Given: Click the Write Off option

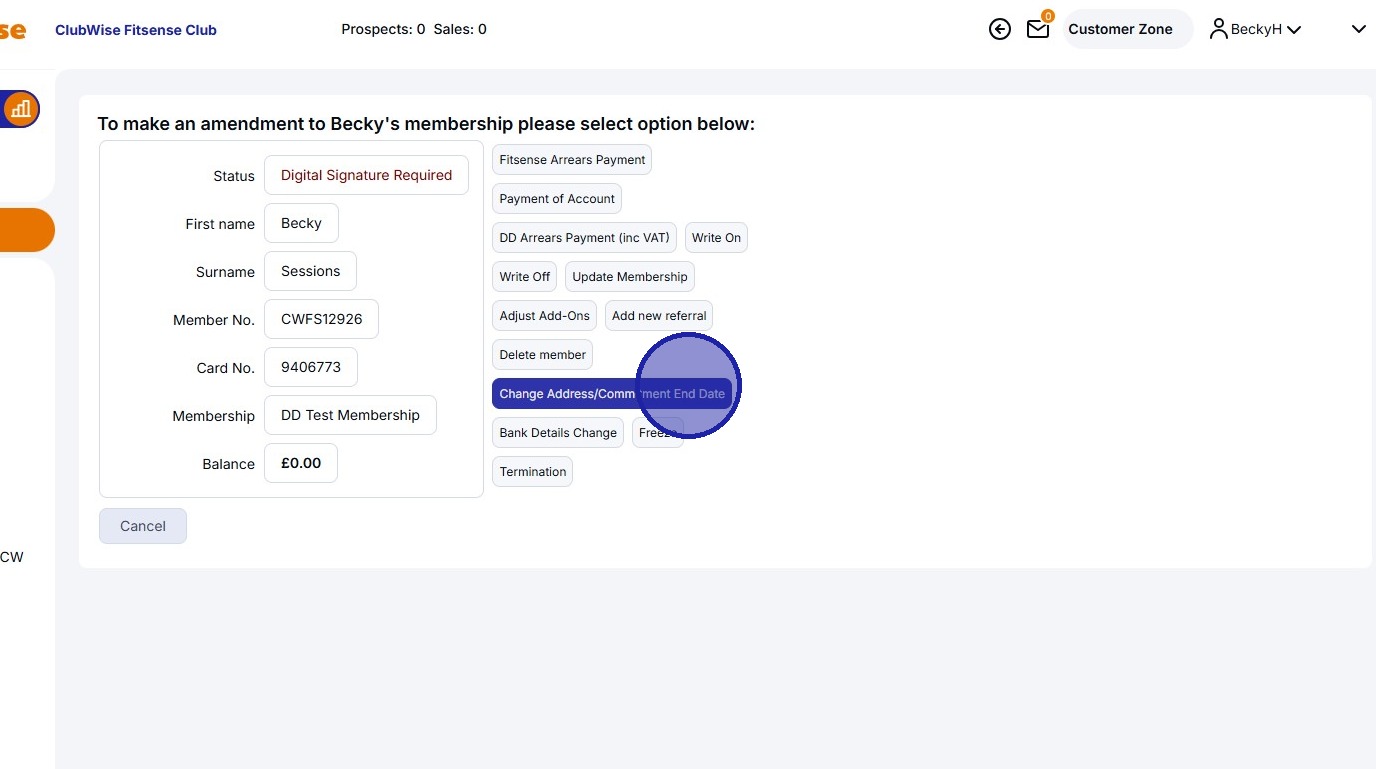Looking at the screenshot, I should (523, 276).
